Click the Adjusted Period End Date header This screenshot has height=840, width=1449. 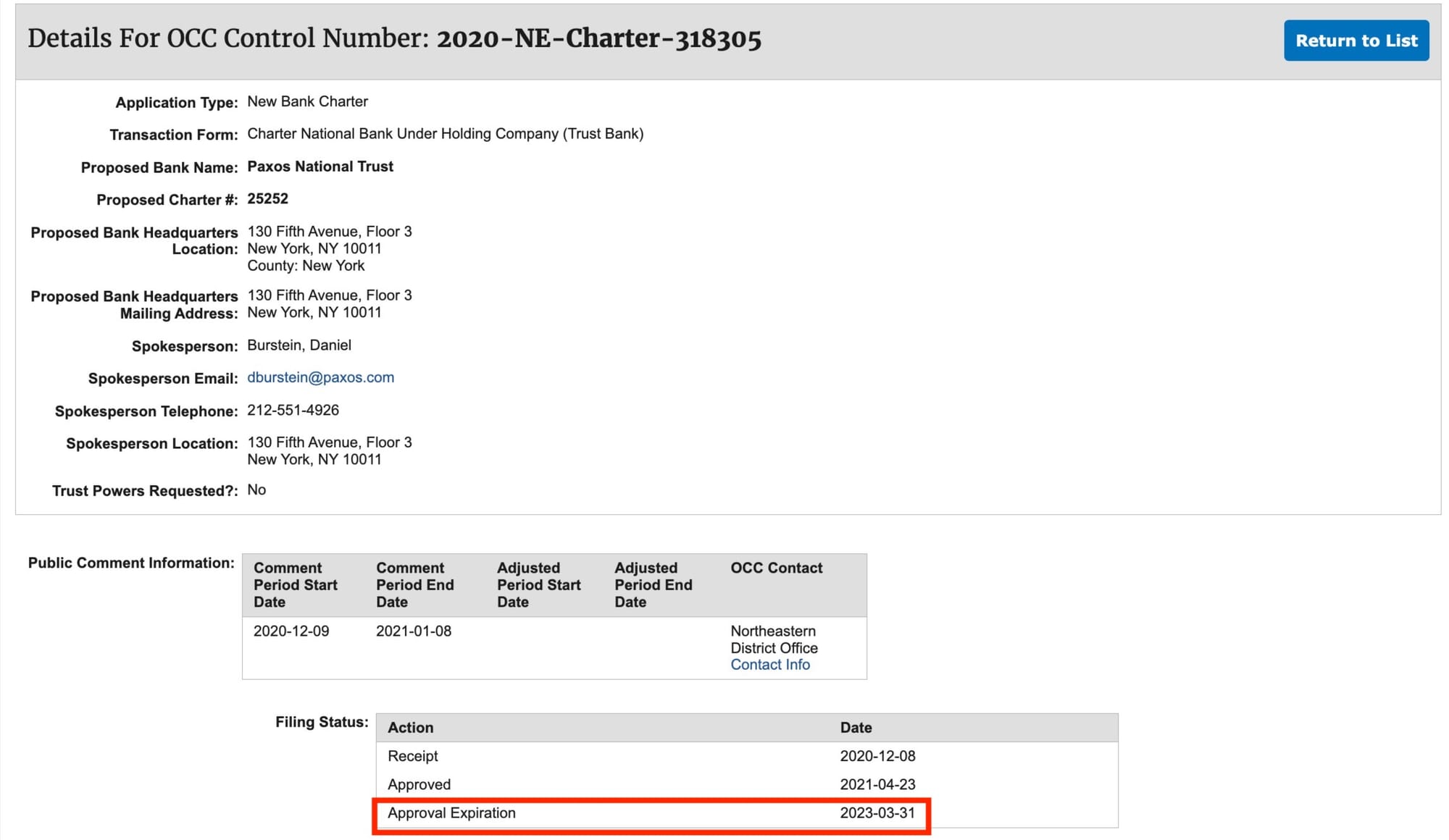coord(653,584)
